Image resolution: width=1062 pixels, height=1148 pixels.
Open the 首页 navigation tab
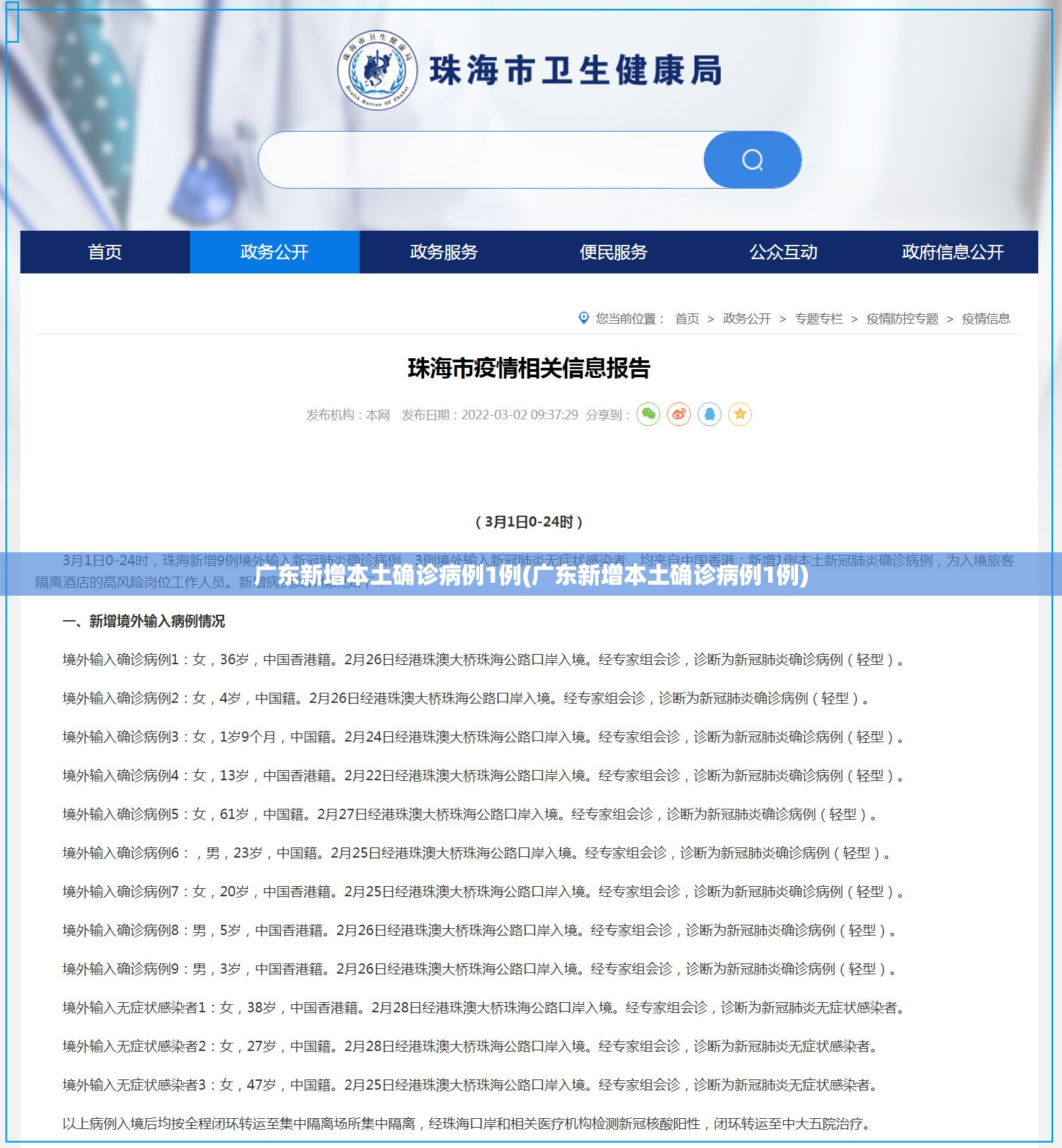click(x=105, y=252)
